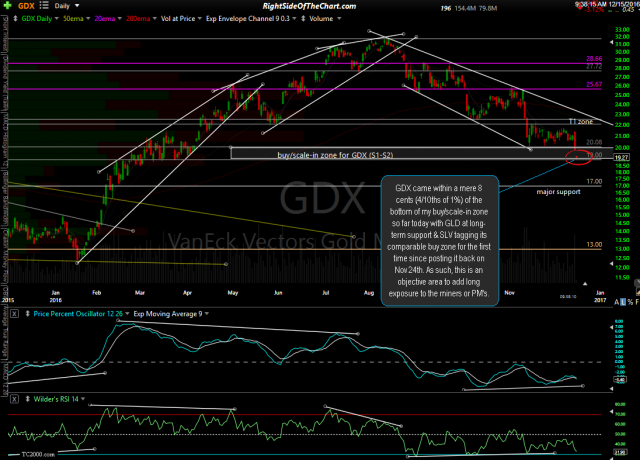Click the GDX ticker symbol
Image resolution: width=640 pixels, height=460 pixels.
pyautogui.click(x=26, y=6)
